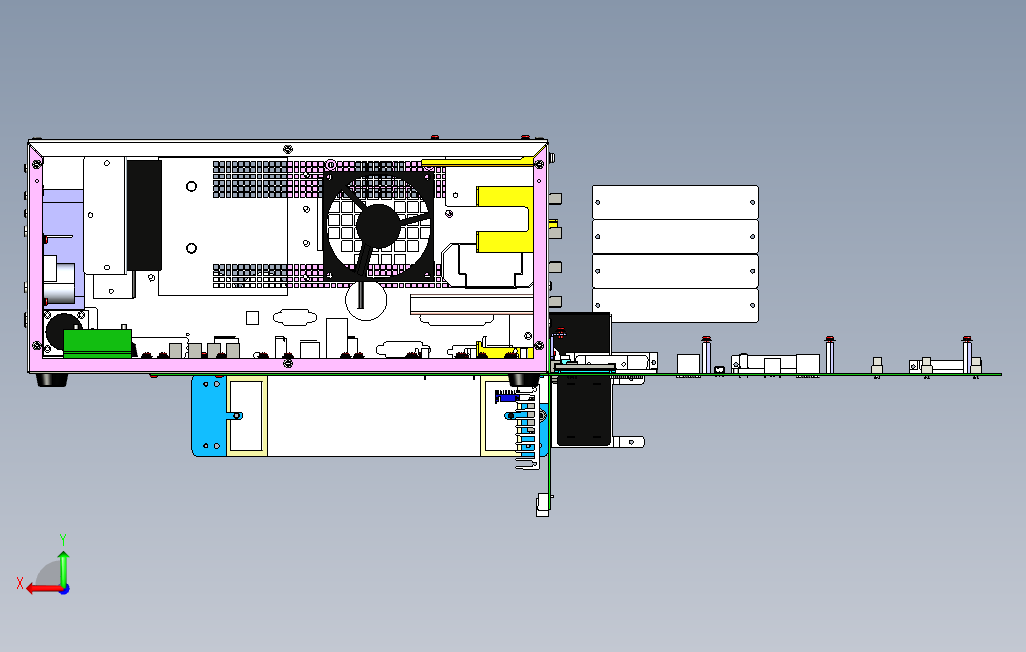Select the large white circular capacitor below the fan
The width and height of the screenshot is (1026, 652).
coord(366,300)
